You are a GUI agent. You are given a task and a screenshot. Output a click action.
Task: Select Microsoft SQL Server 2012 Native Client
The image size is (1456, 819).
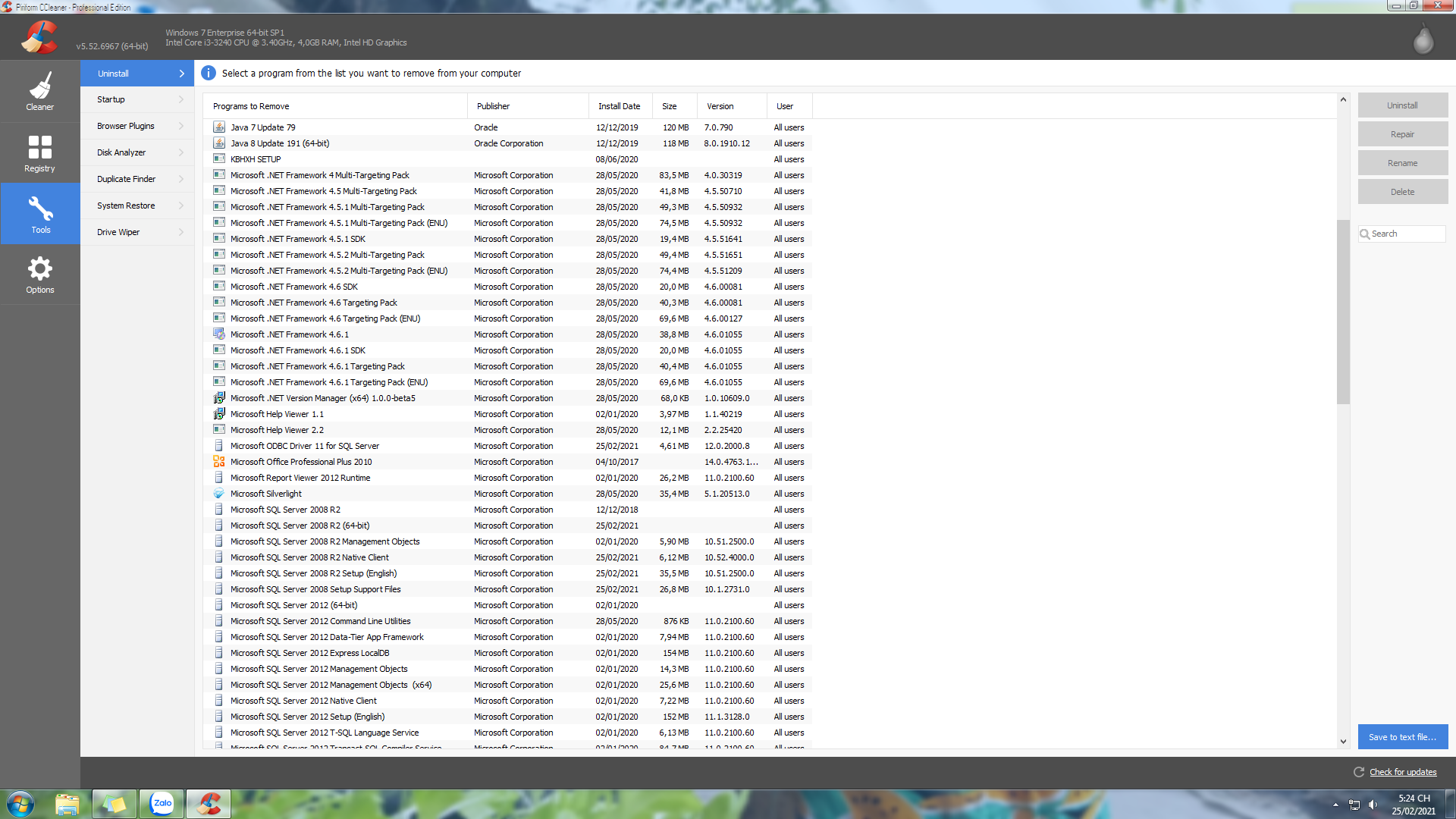point(508,701)
